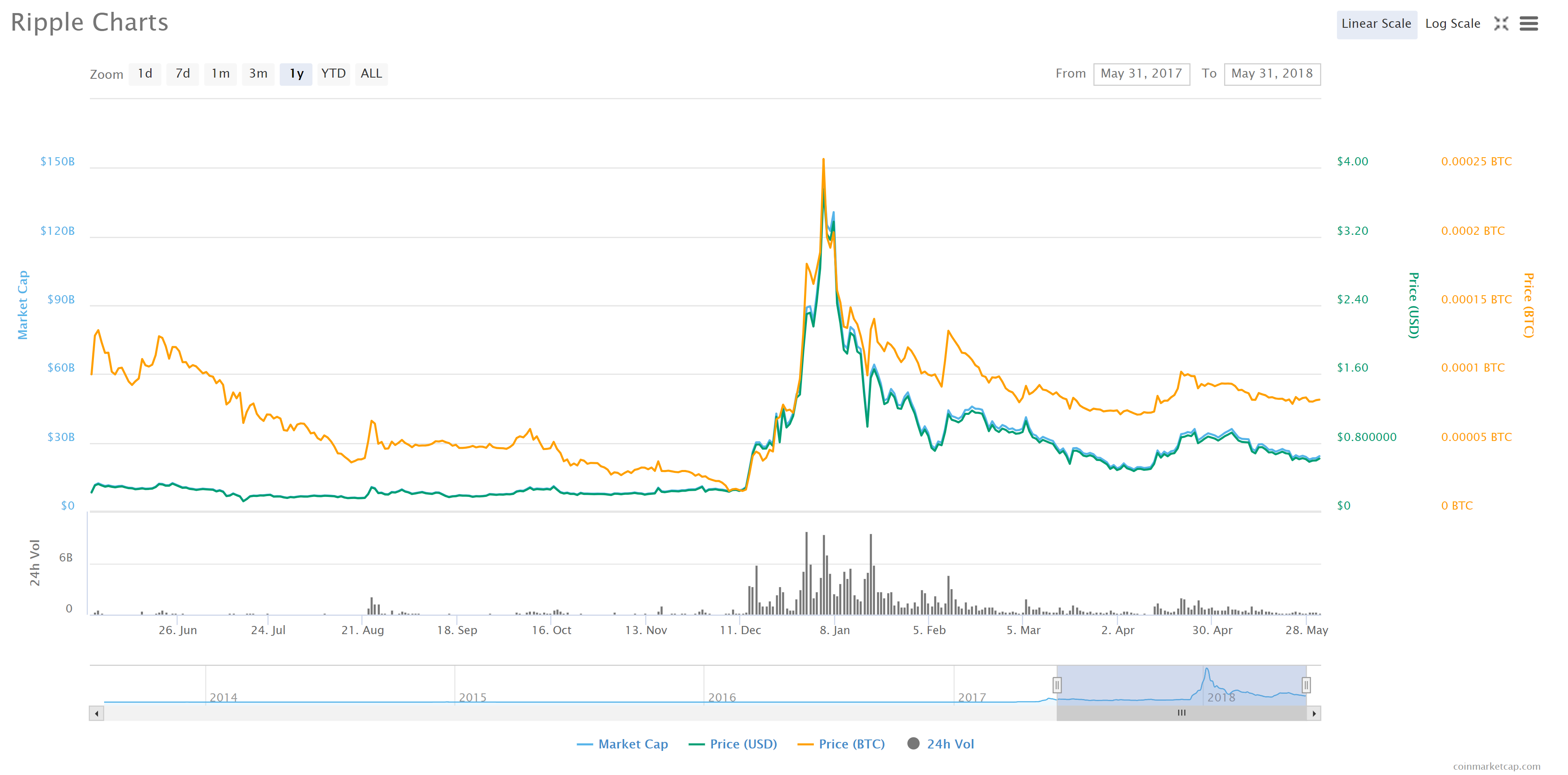Click the 2016 navigator label
This screenshot has width=1568, height=775.
click(x=722, y=698)
